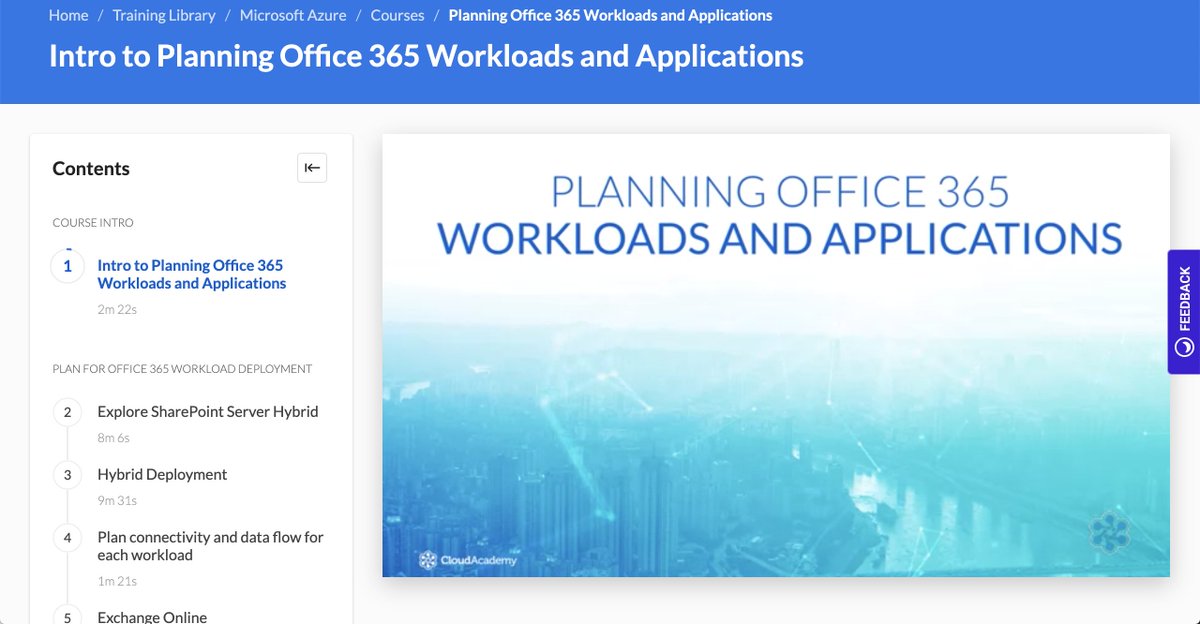Click lesson number 5 circle
The width and height of the screenshot is (1200, 624).
[68, 616]
